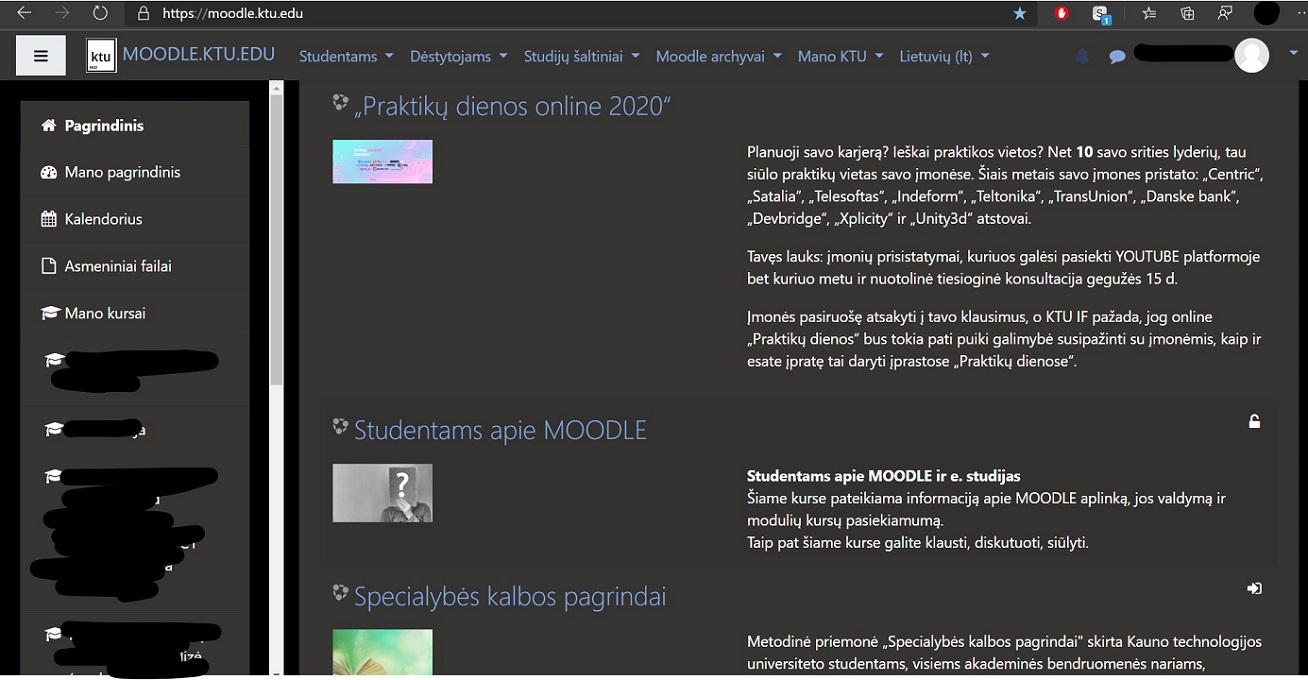Click the dashboard icon beside Mano pagrindinis

[x=48, y=172]
